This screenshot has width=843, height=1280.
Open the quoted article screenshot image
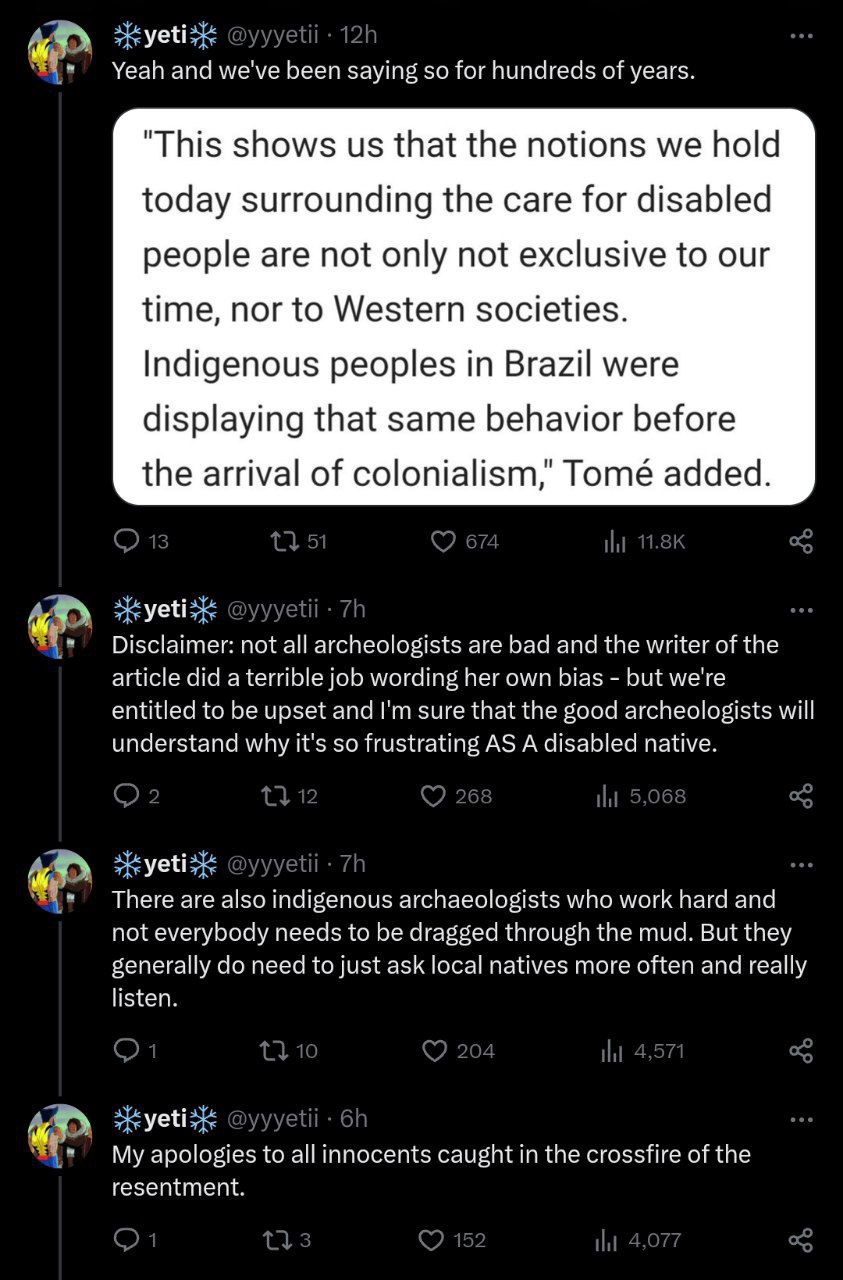[464, 307]
